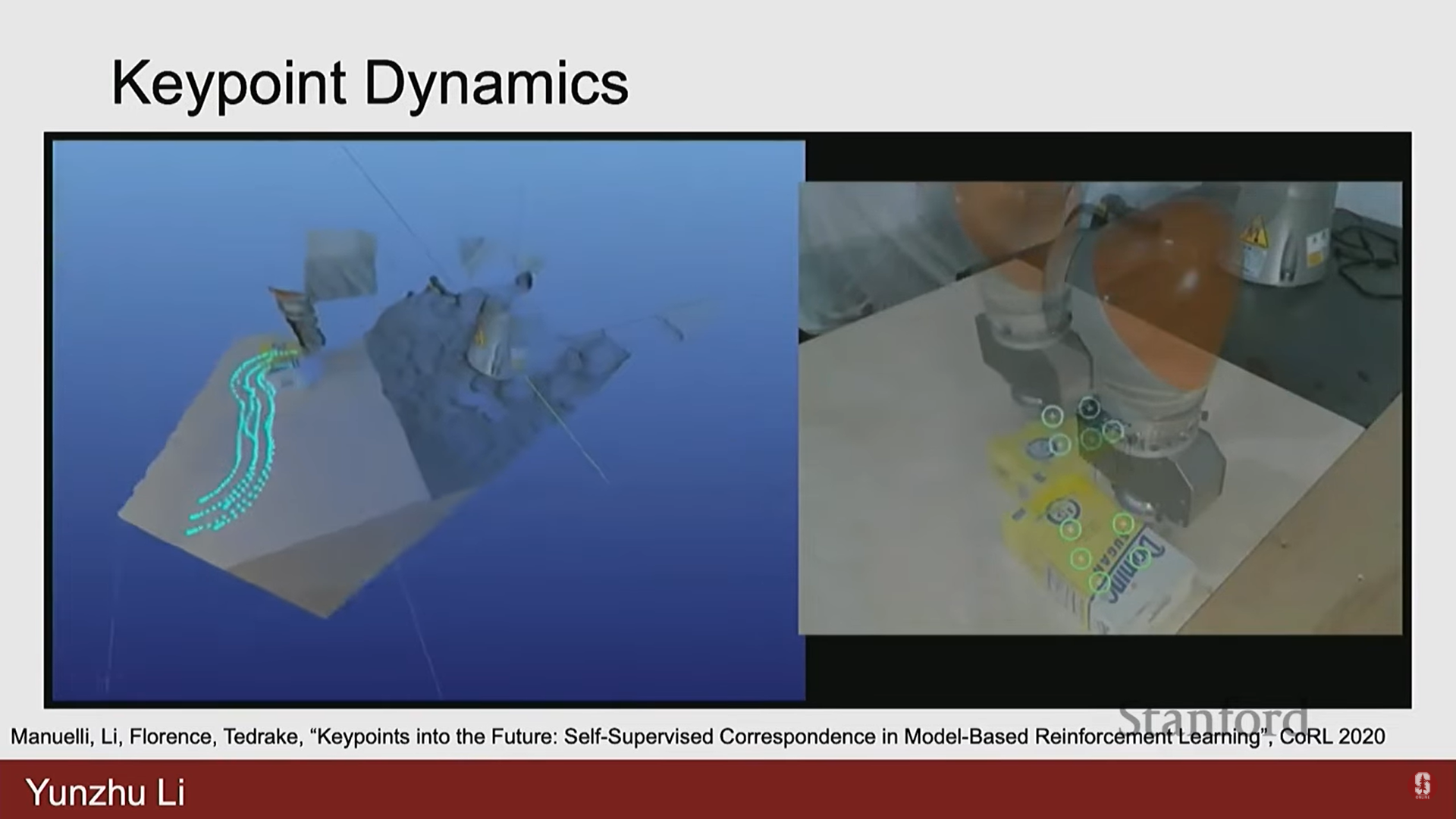This screenshot has height=819, width=1456.
Task: Click the "Keypoints into the Future" paper title
Action: (x=437, y=736)
